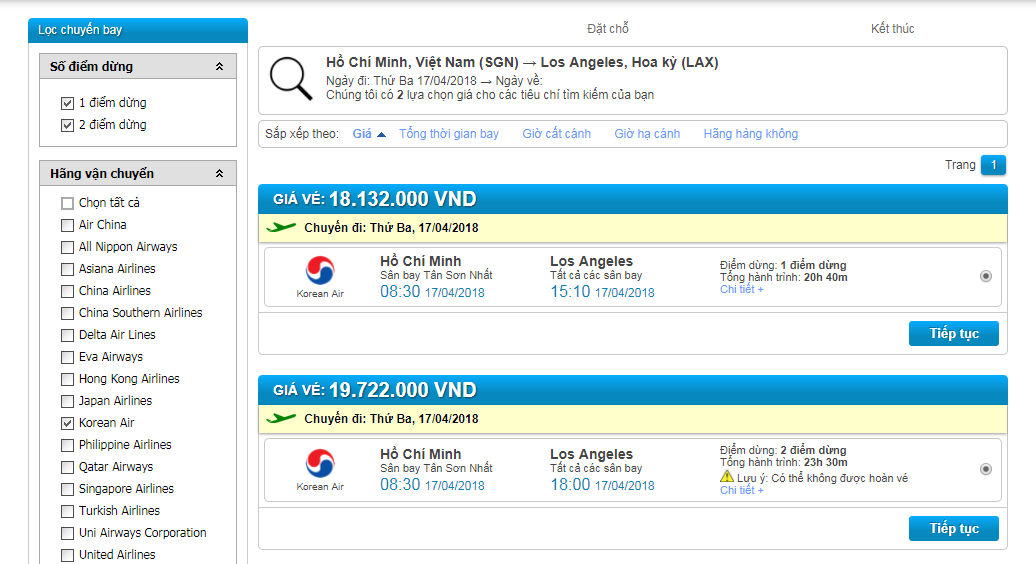Select radio button for 23h 30m flight

(986, 469)
